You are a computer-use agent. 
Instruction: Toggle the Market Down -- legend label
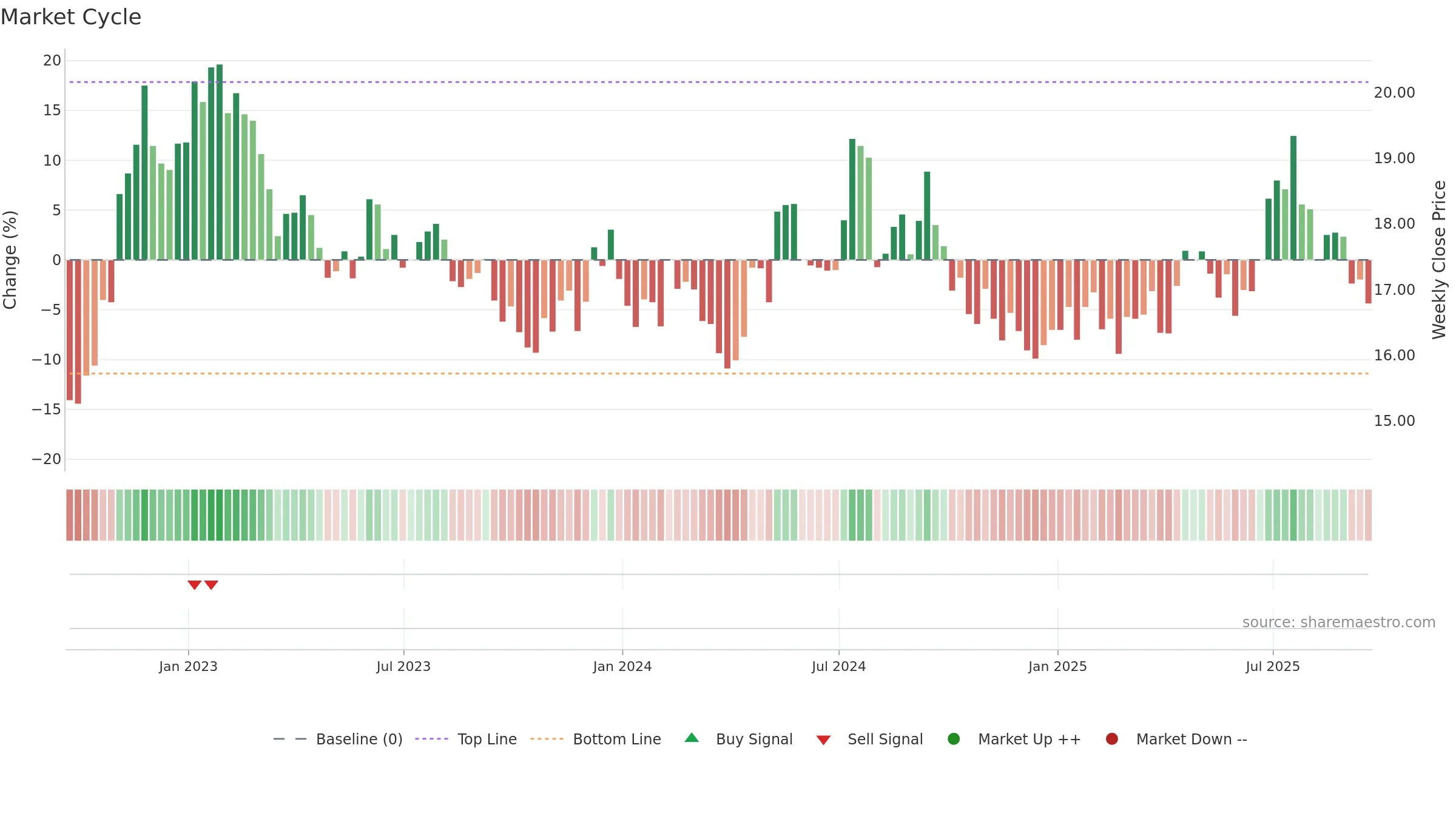[1191, 740]
